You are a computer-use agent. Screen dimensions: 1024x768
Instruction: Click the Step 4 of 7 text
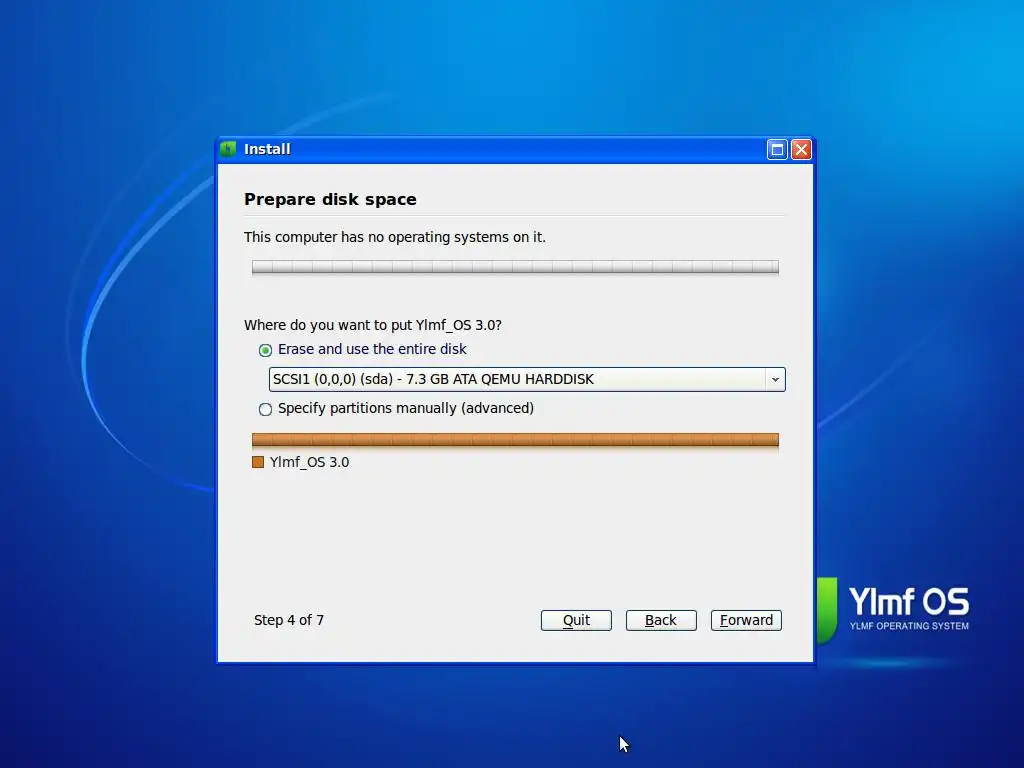289,620
